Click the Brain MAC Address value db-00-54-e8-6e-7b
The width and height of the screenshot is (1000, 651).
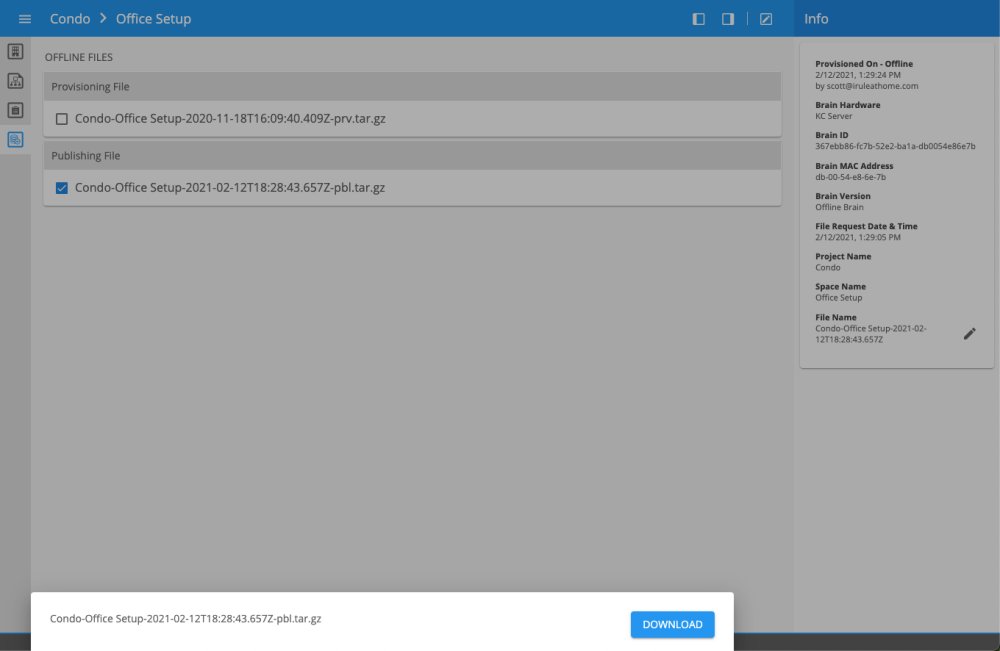[x=850, y=177]
